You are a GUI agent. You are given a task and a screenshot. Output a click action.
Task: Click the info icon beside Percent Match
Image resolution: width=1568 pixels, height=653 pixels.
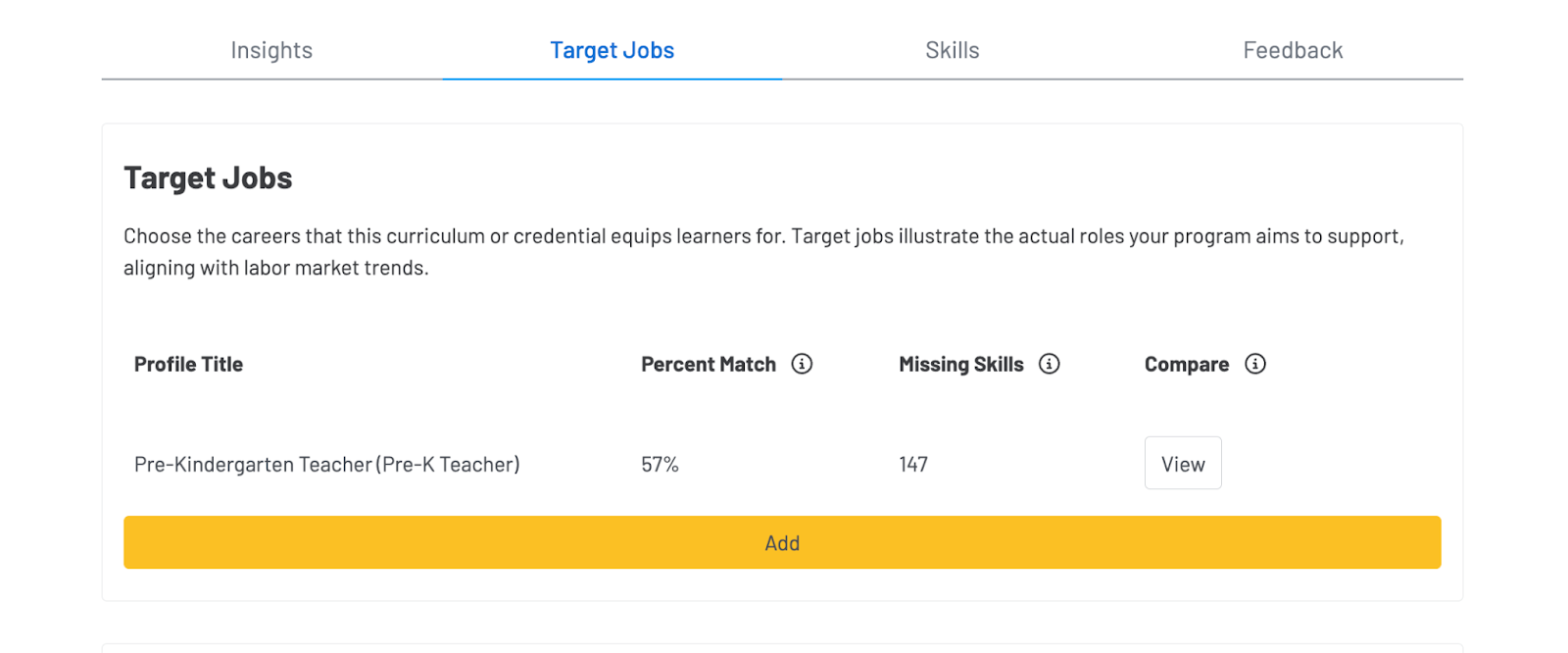pos(802,364)
